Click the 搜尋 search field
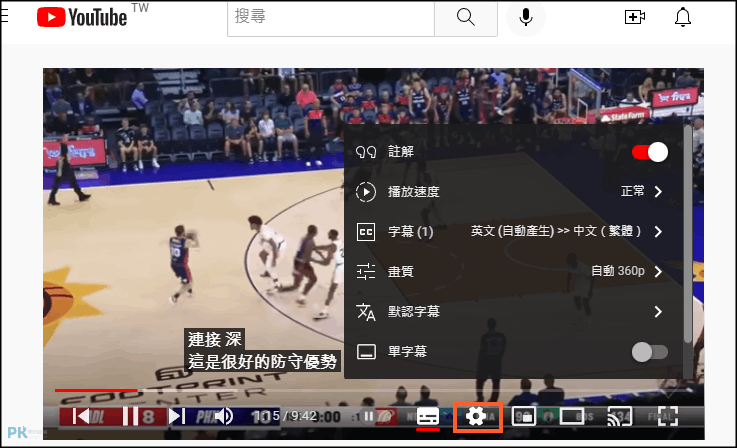This screenshot has height=448, width=737. coord(331,17)
